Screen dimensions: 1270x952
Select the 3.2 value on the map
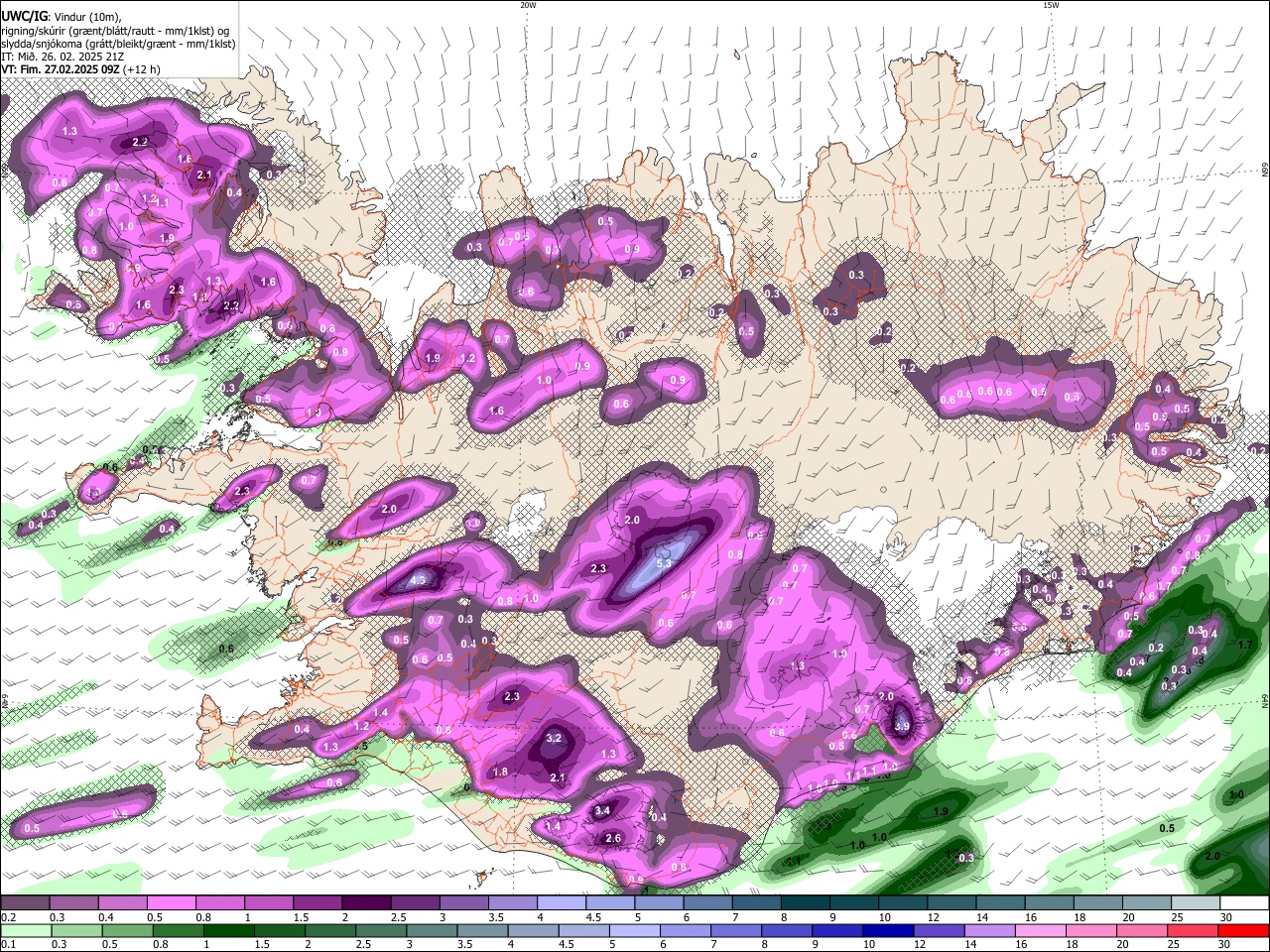[554, 738]
